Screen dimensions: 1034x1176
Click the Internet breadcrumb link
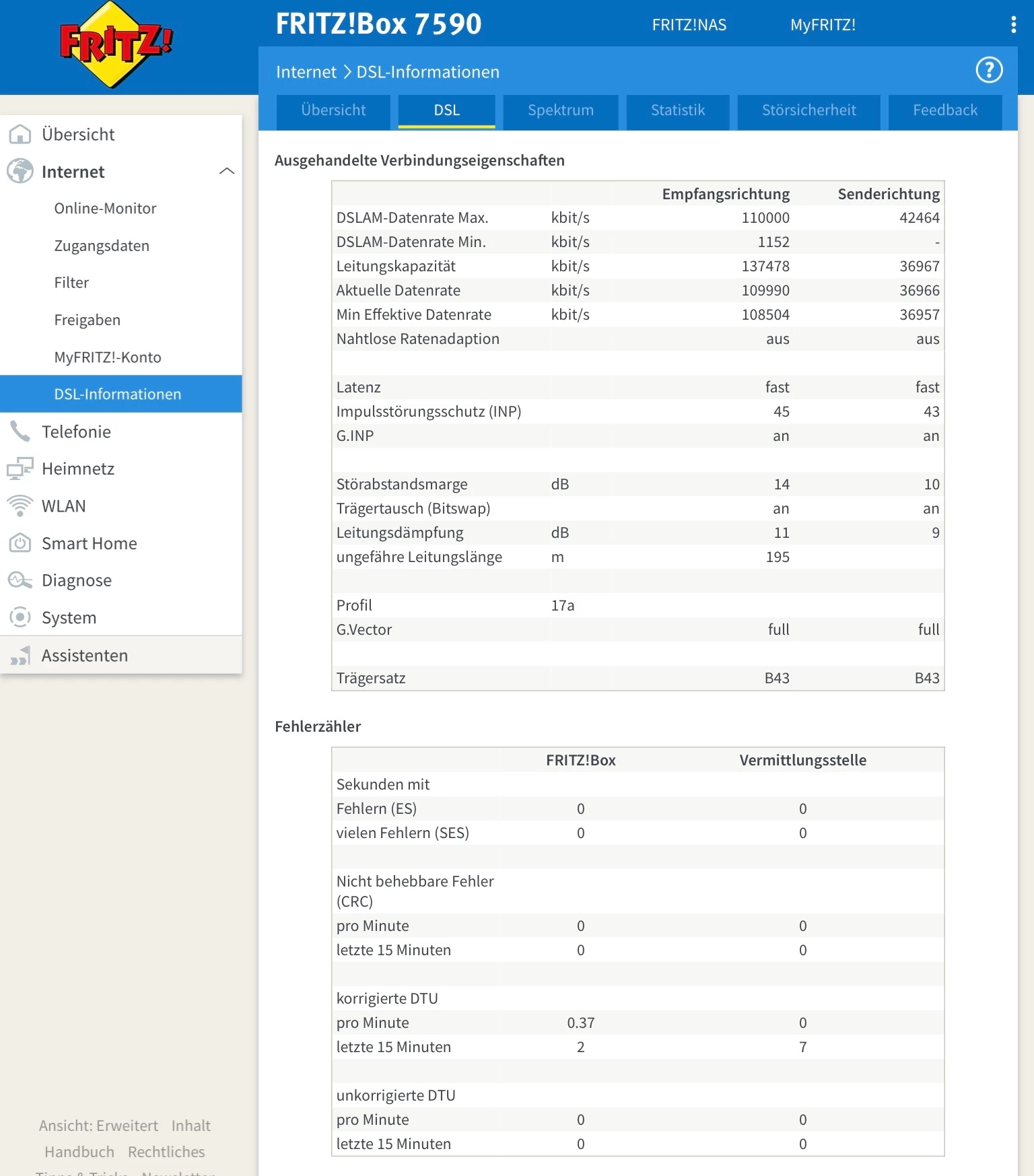click(306, 72)
